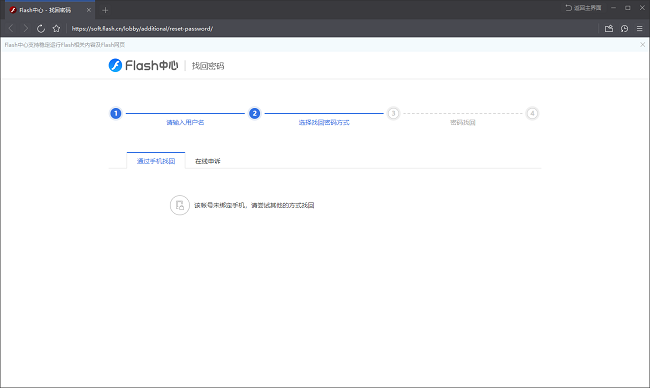Click the forward navigation arrow
This screenshot has height=388, width=650.
point(26,29)
